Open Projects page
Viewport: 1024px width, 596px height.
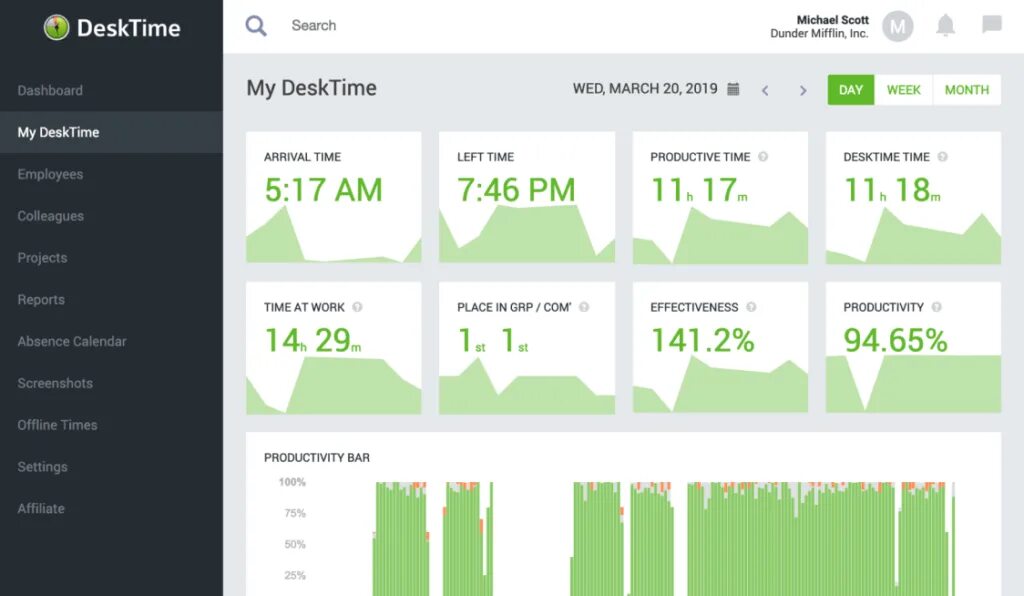(42, 258)
